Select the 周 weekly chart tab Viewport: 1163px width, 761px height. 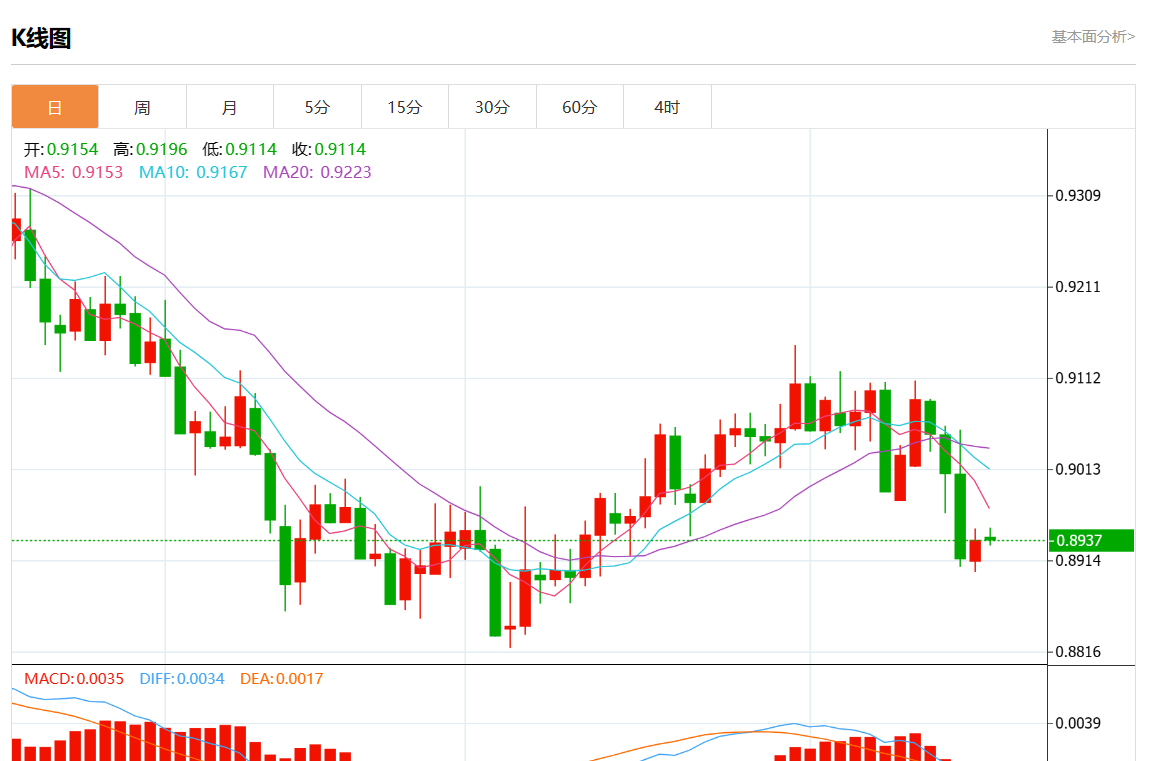[142, 107]
